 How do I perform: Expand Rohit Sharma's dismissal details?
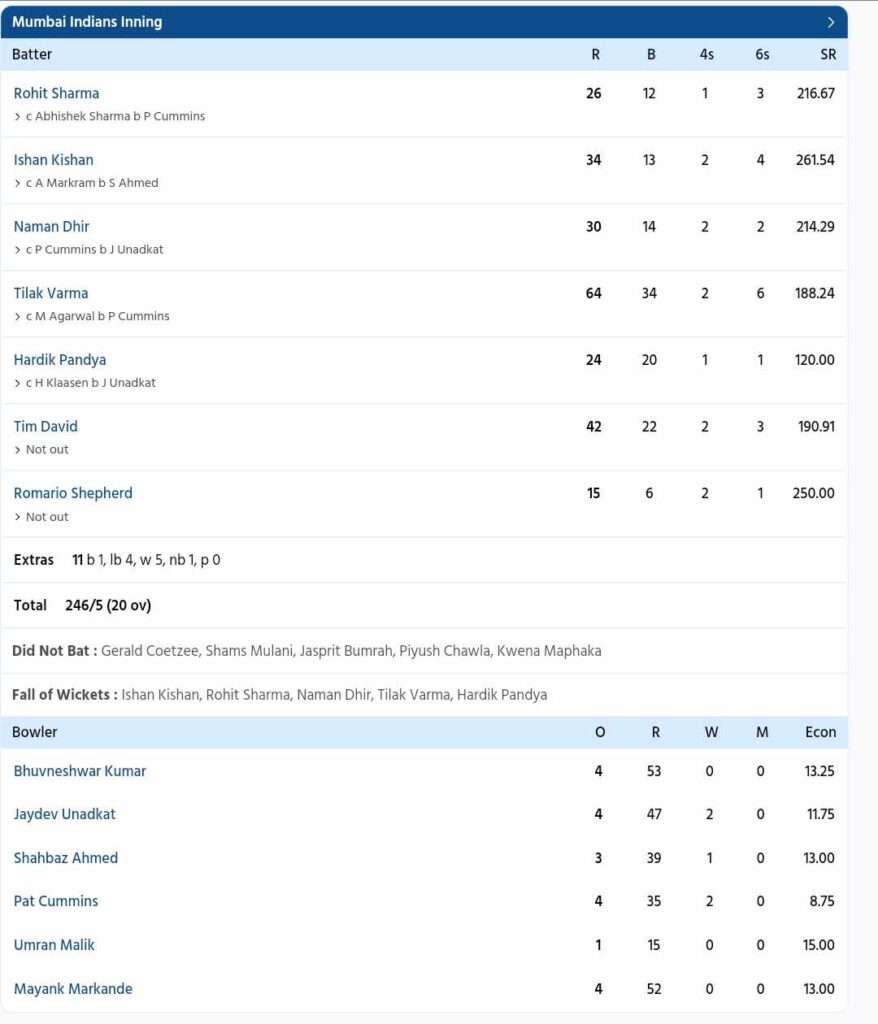(18, 116)
